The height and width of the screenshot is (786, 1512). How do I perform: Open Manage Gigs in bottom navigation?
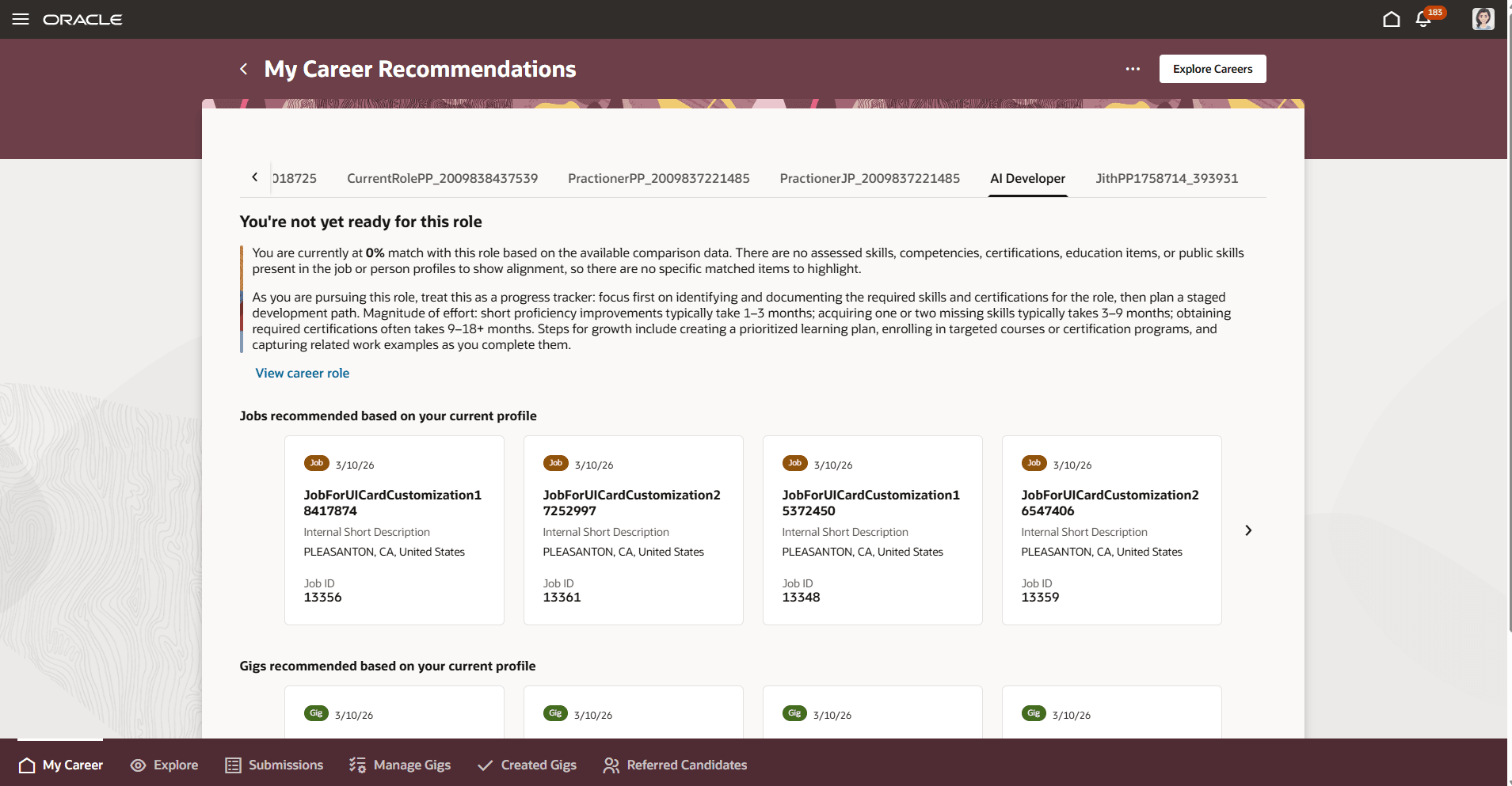coord(400,765)
